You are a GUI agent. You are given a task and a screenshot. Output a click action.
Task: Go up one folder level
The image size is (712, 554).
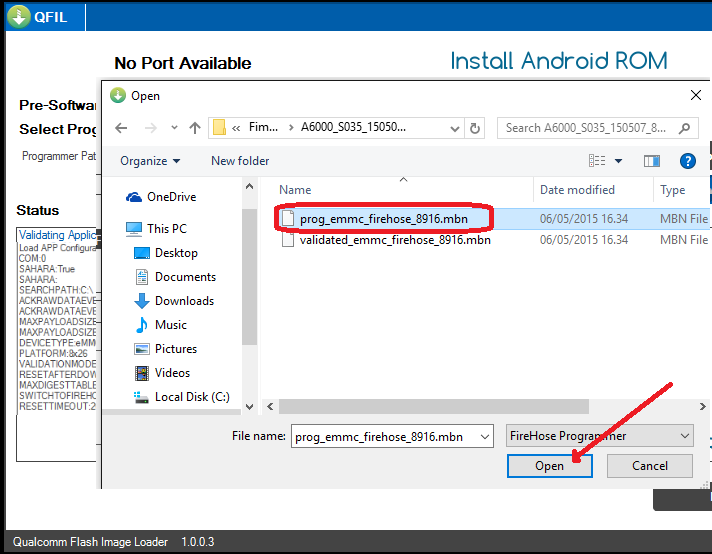195,128
